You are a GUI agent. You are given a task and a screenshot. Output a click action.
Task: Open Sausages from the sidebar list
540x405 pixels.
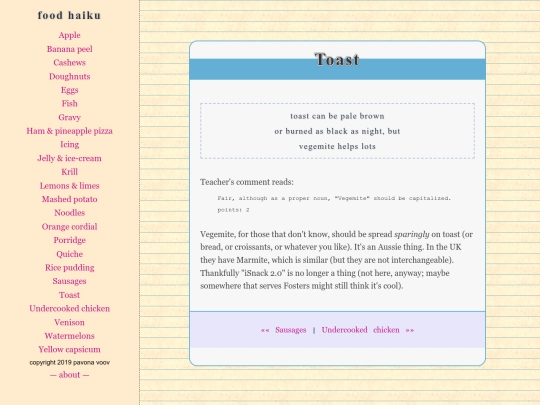pos(70,281)
